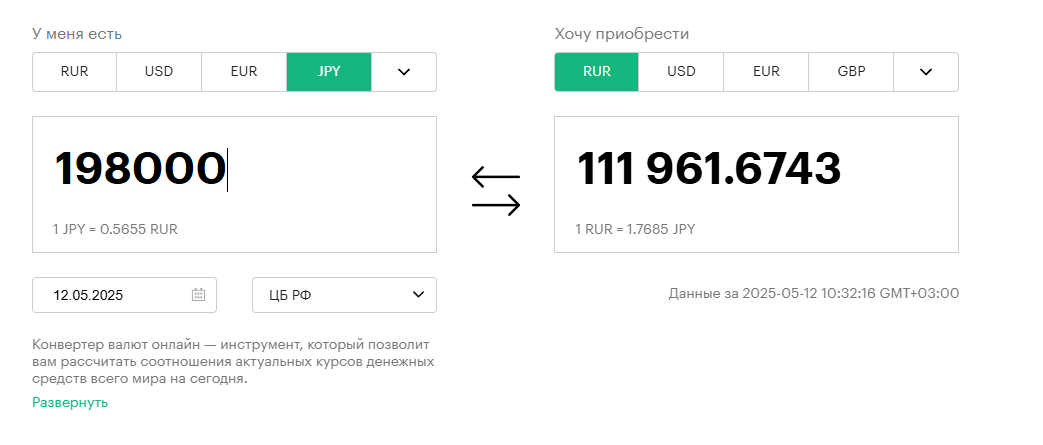
Task: Open the ЦБ РФ rate source dropdown
Action: point(345,295)
